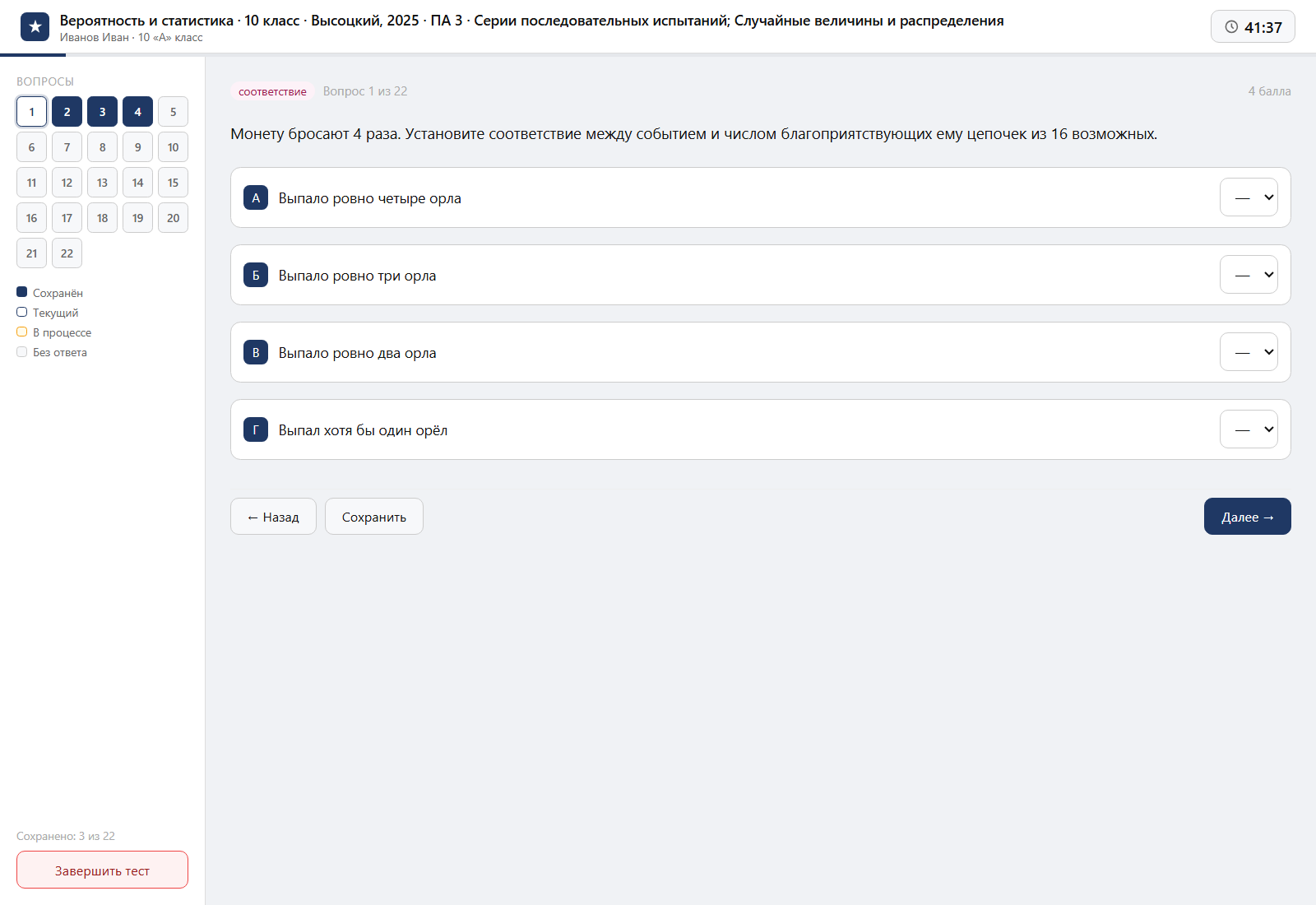Screen dimensions: 1316x905
Task: Finish test via Завершить тест
Action: tap(102, 870)
